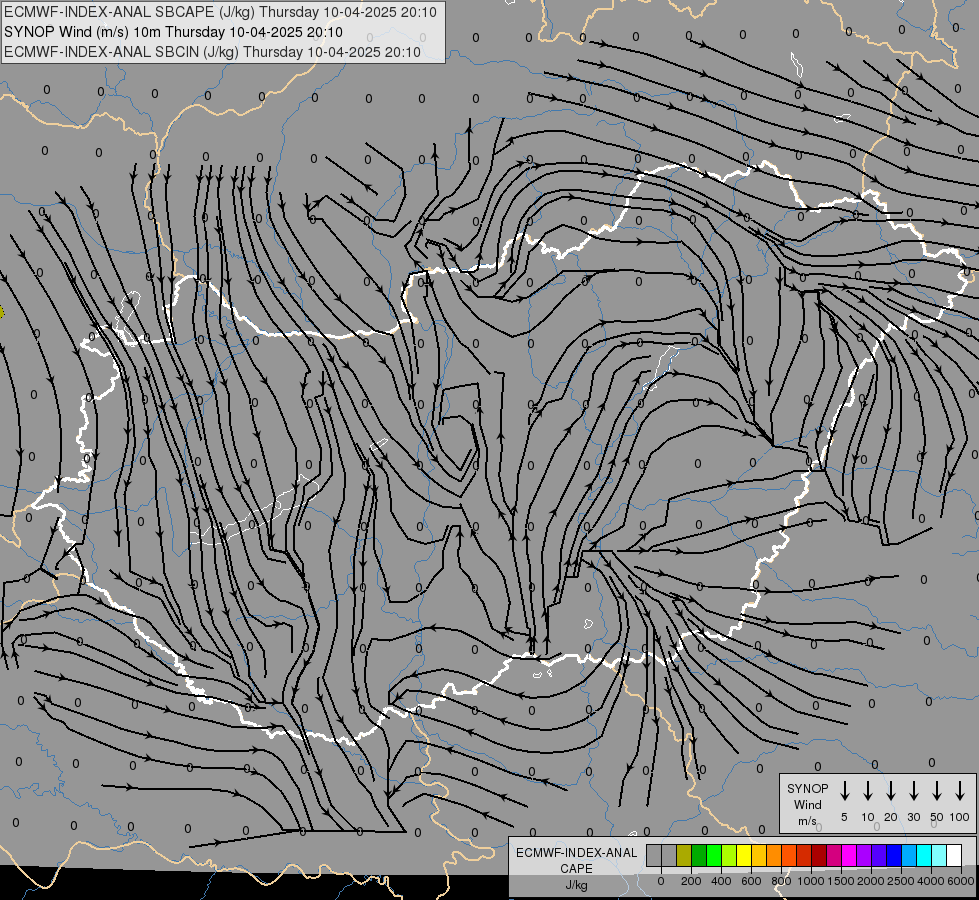Click the 'ECMWF-INDEX-ANAL' legend title

(x=576, y=853)
